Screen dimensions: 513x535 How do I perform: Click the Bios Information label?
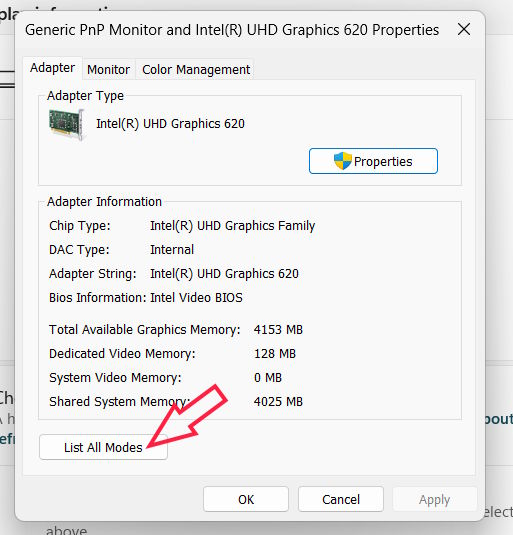pyautogui.click(x=98, y=298)
